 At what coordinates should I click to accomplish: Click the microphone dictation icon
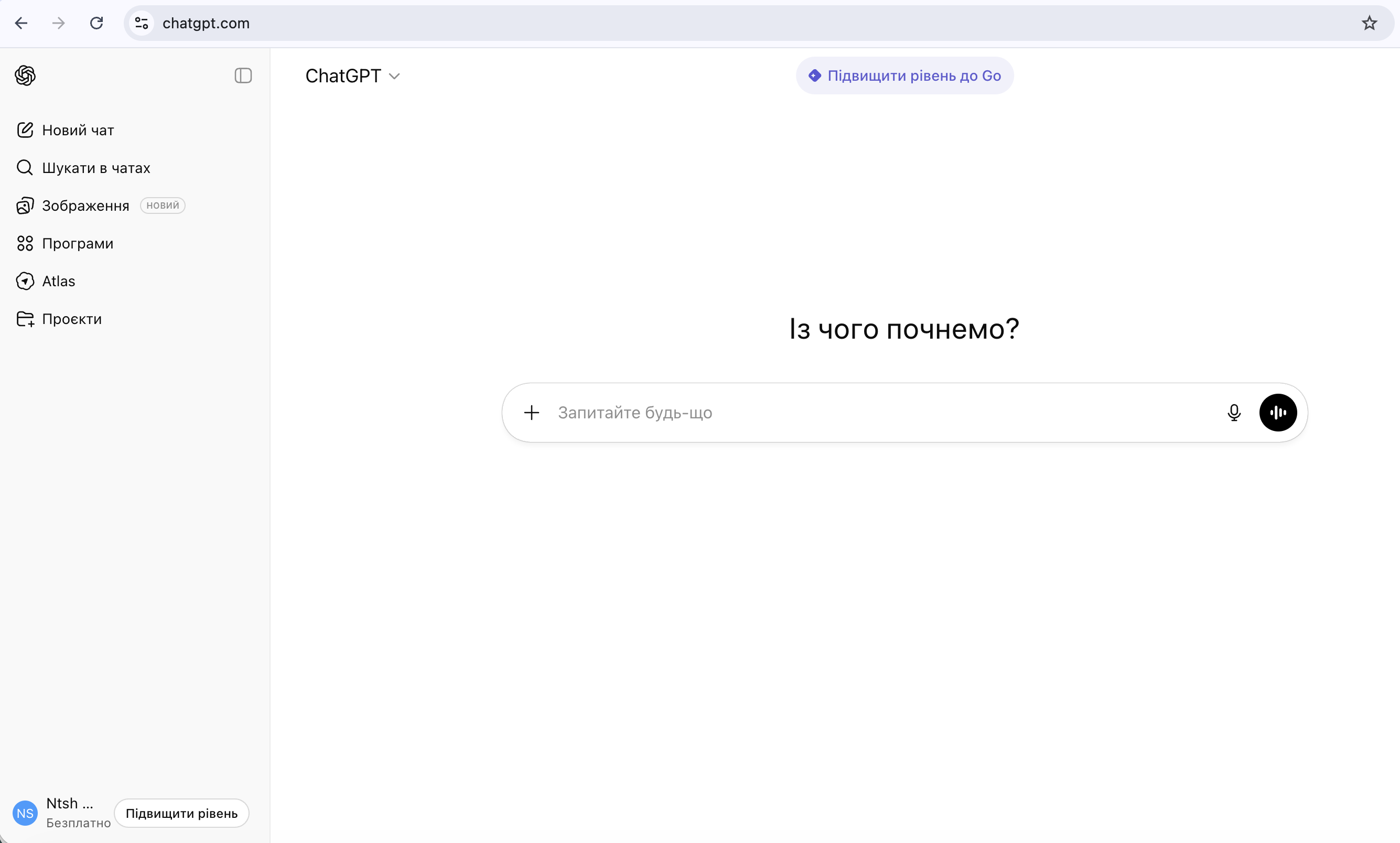coord(1234,413)
